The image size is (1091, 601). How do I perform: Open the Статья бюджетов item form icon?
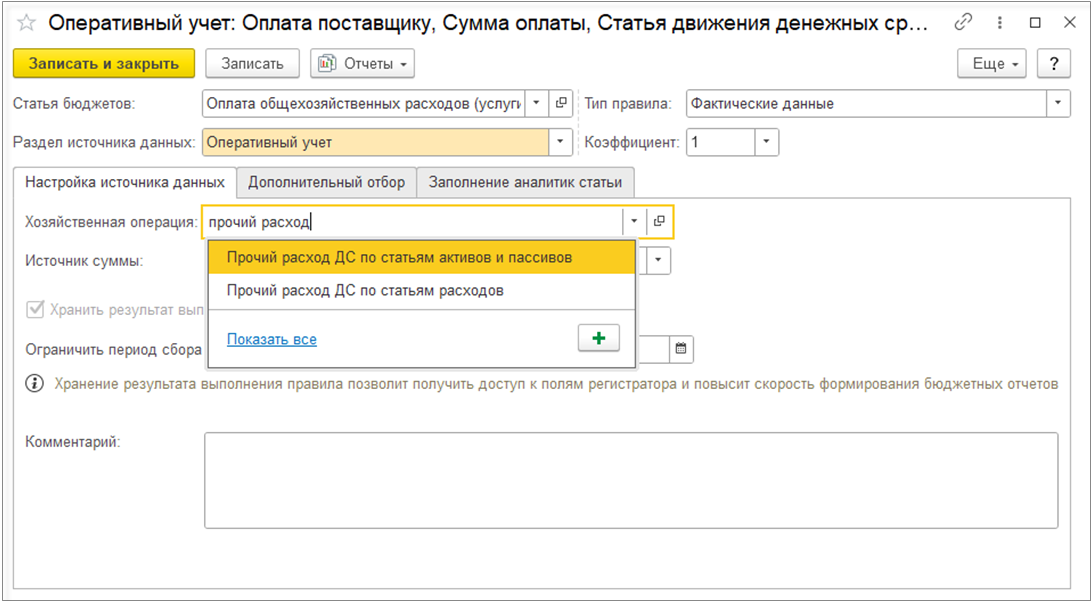pos(561,103)
